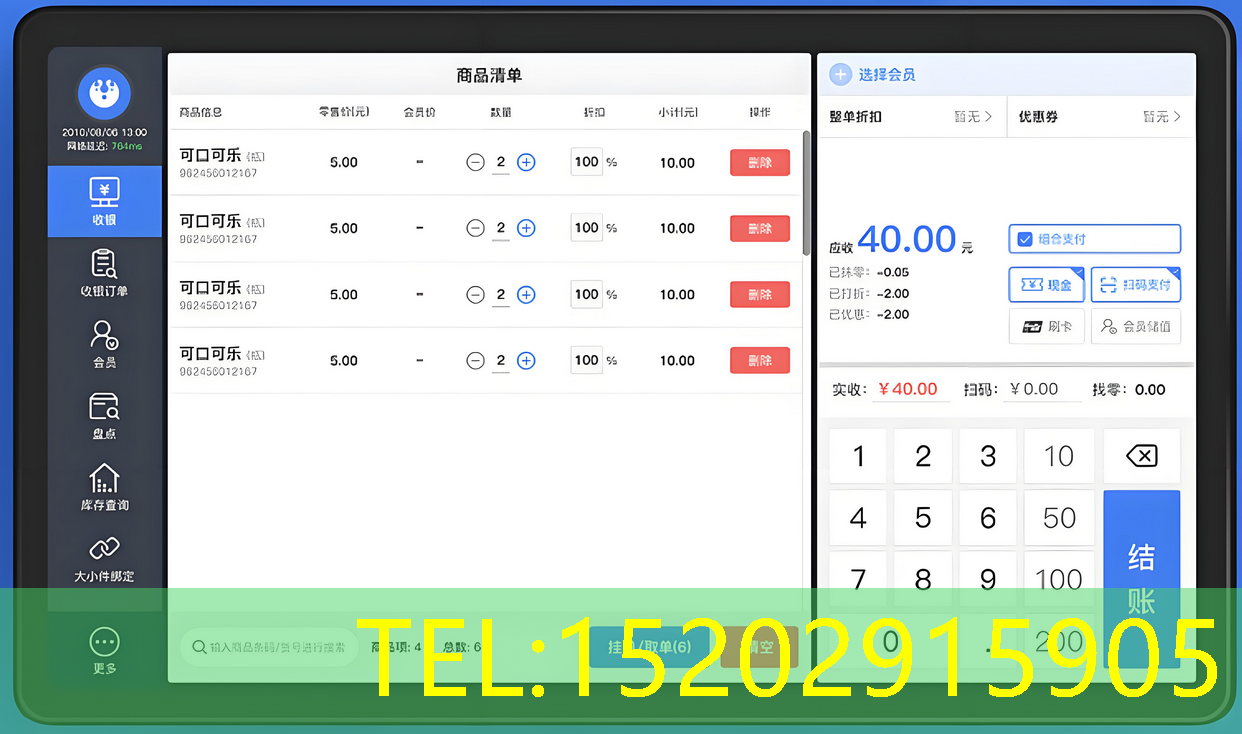Click the product barcode search field

click(270, 647)
